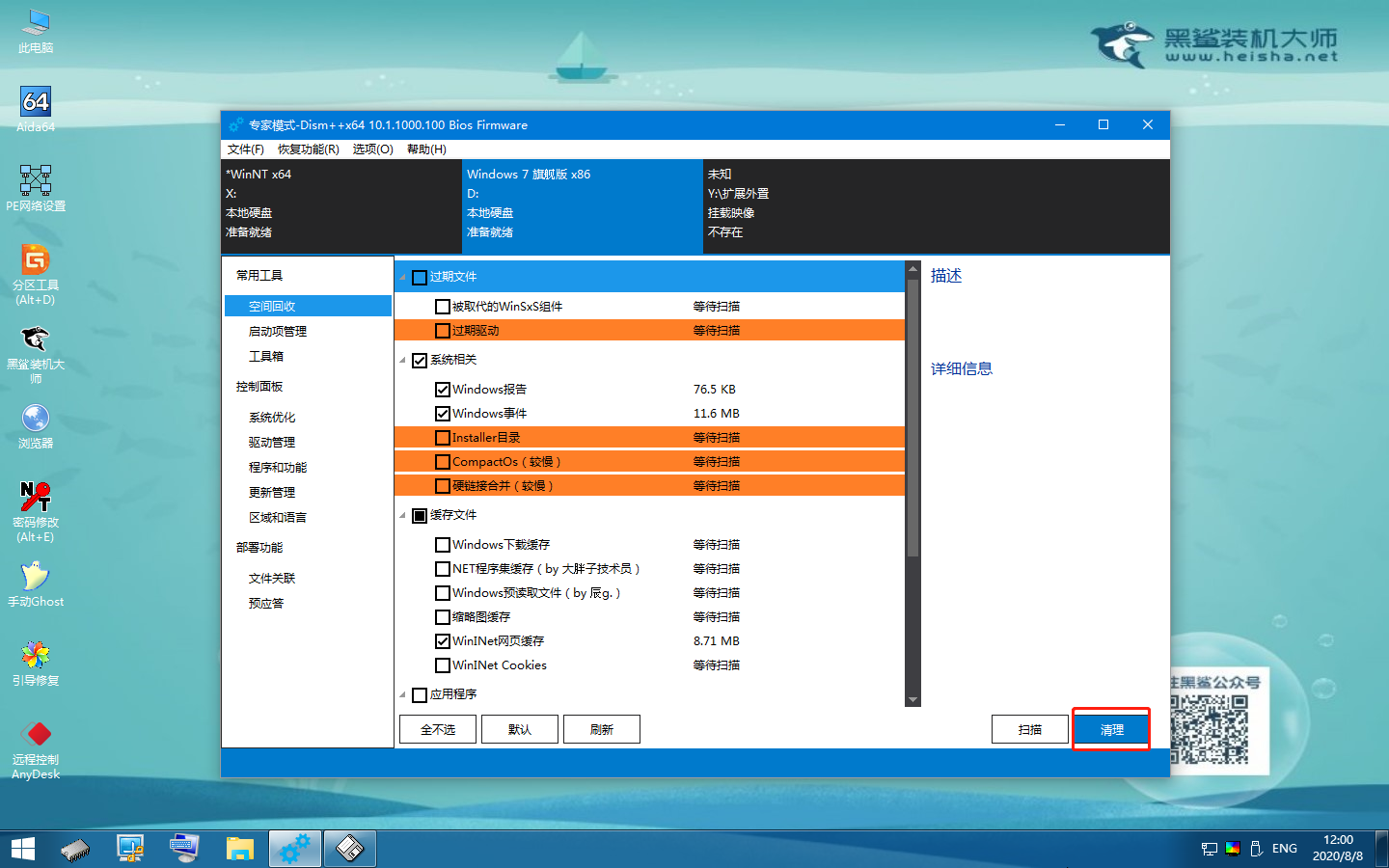Check the 硬链接合并 checkbox

[443, 486]
